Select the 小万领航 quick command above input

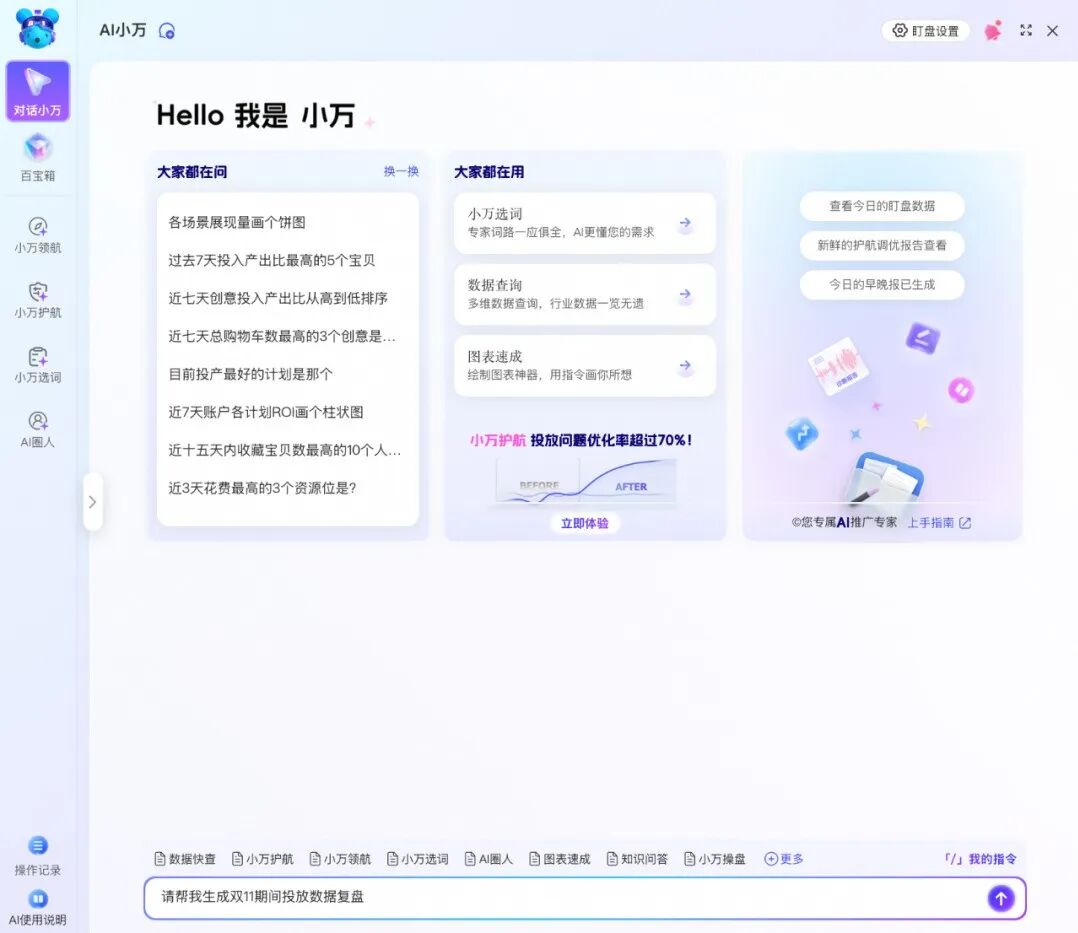[340, 859]
